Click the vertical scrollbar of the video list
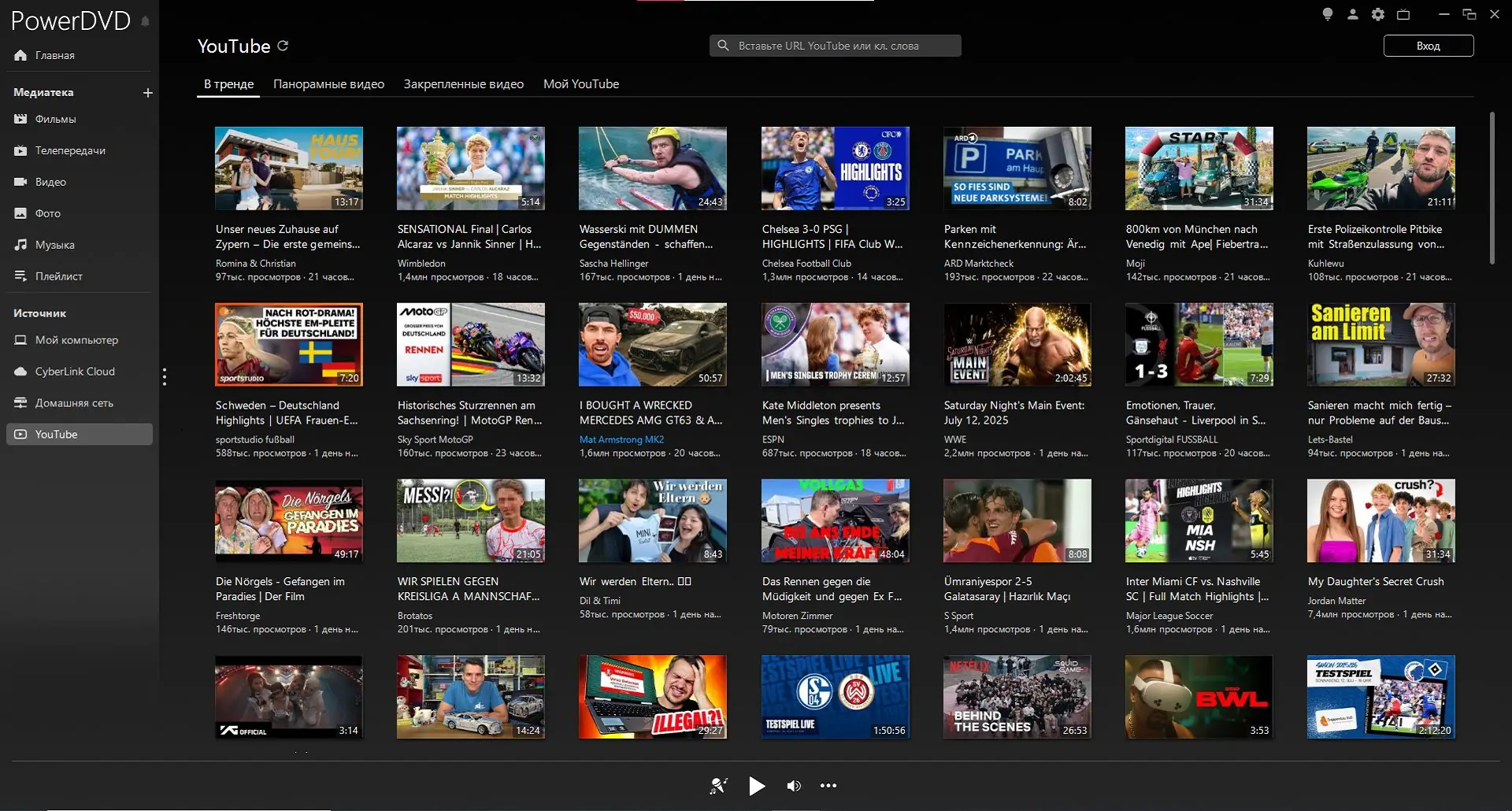Image resolution: width=1512 pixels, height=811 pixels. (x=1491, y=189)
